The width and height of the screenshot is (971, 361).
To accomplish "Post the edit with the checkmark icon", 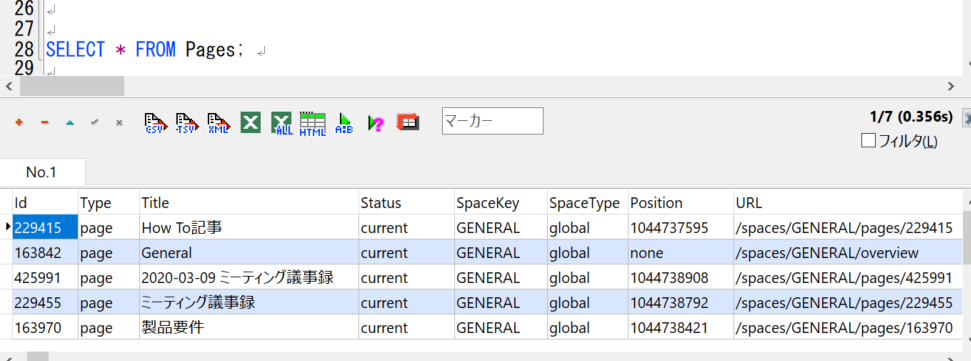I will tap(94, 123).
